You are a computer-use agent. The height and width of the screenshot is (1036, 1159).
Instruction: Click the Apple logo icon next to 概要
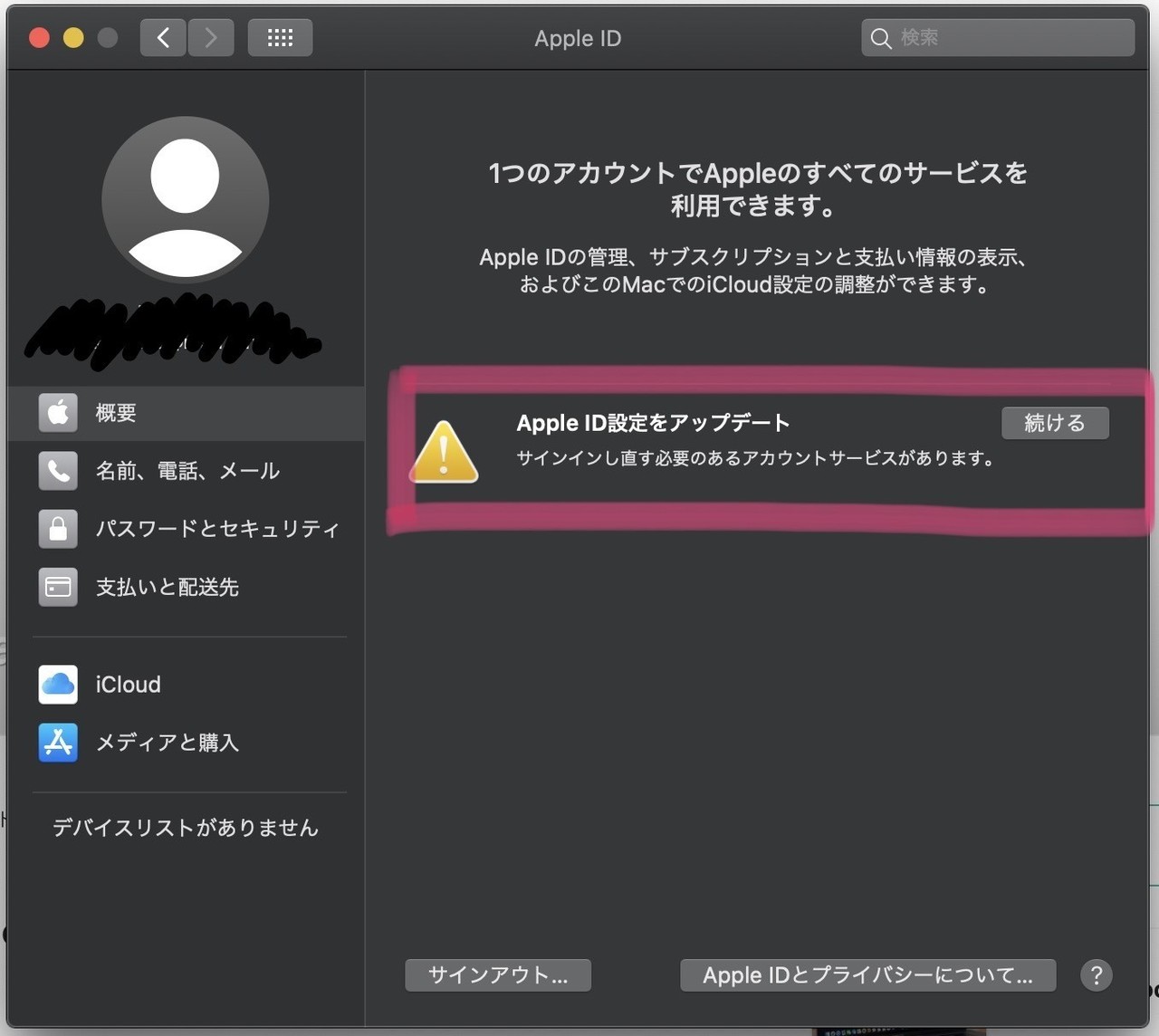[58, 413]
